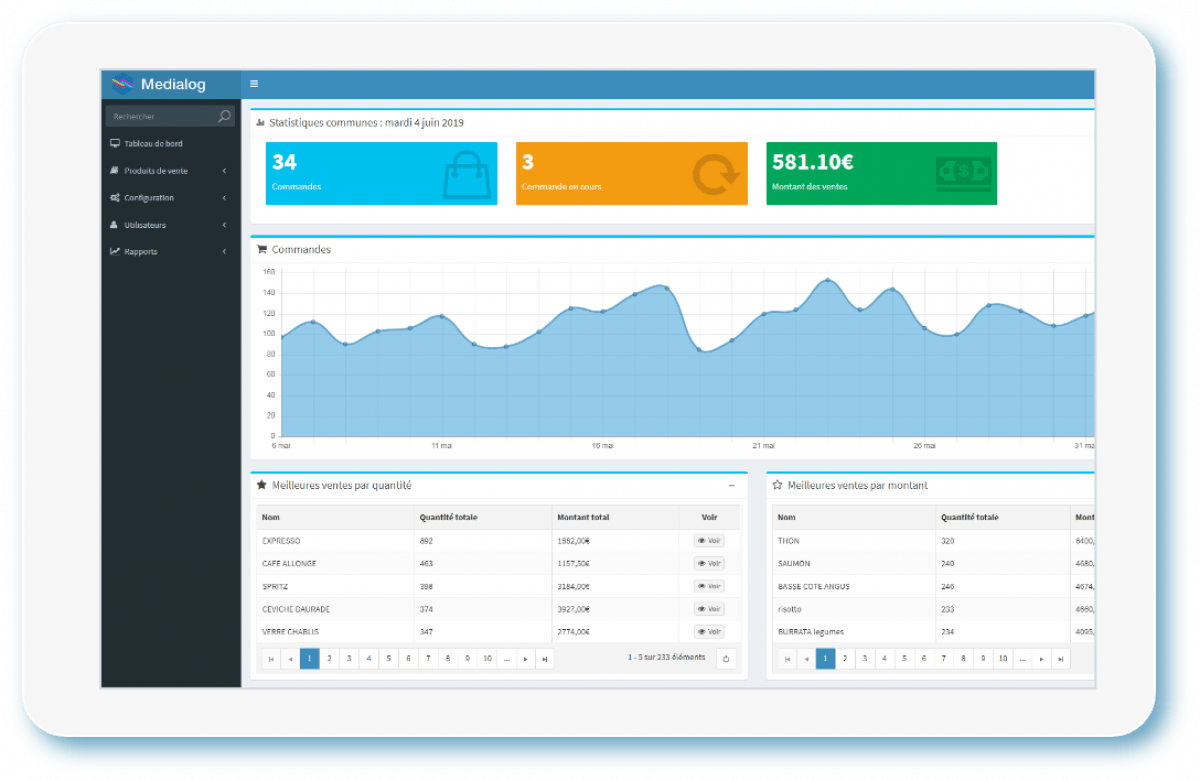
Task: Click the refresh icon on Commande en cours card
Action: 714,174
